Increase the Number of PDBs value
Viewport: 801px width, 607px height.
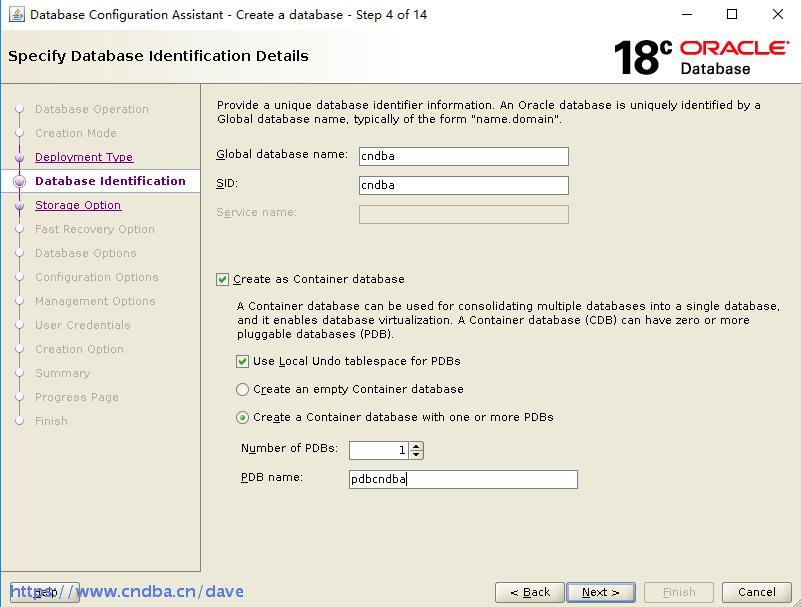416,446
